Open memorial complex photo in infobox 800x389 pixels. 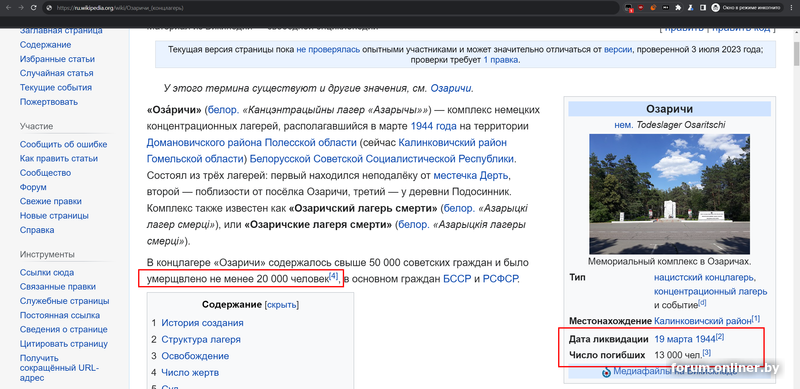(669, 194)
